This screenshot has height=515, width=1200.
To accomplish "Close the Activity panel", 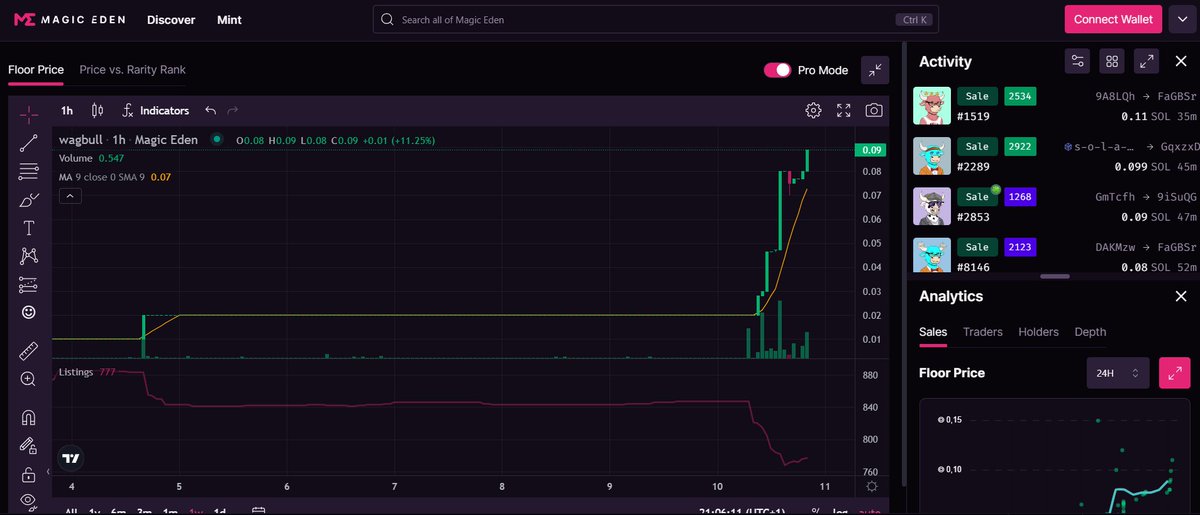I will [x=1181, y=61].
